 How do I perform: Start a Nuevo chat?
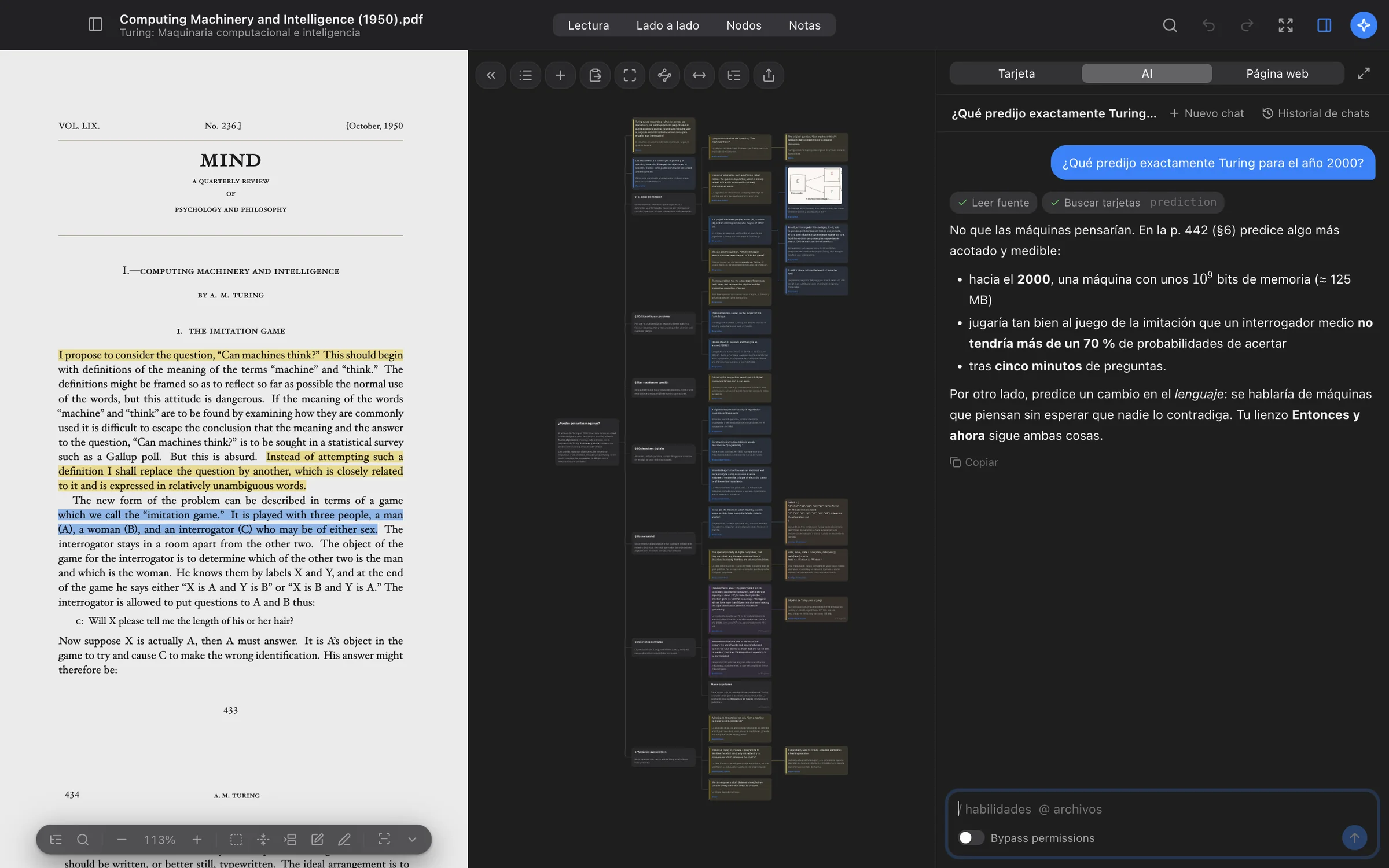coord(1207,113)
